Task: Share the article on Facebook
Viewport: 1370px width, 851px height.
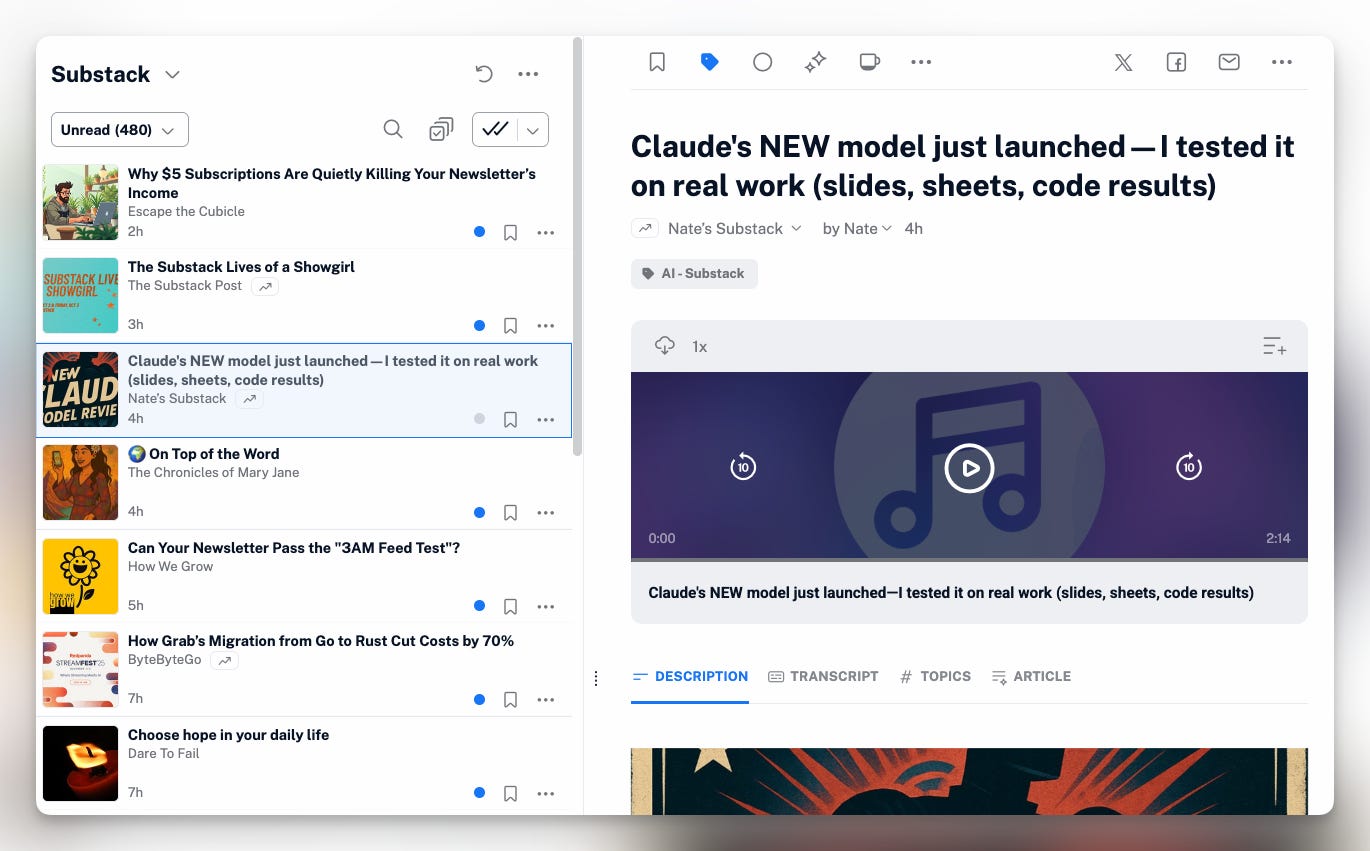Action: point(1176,62)
